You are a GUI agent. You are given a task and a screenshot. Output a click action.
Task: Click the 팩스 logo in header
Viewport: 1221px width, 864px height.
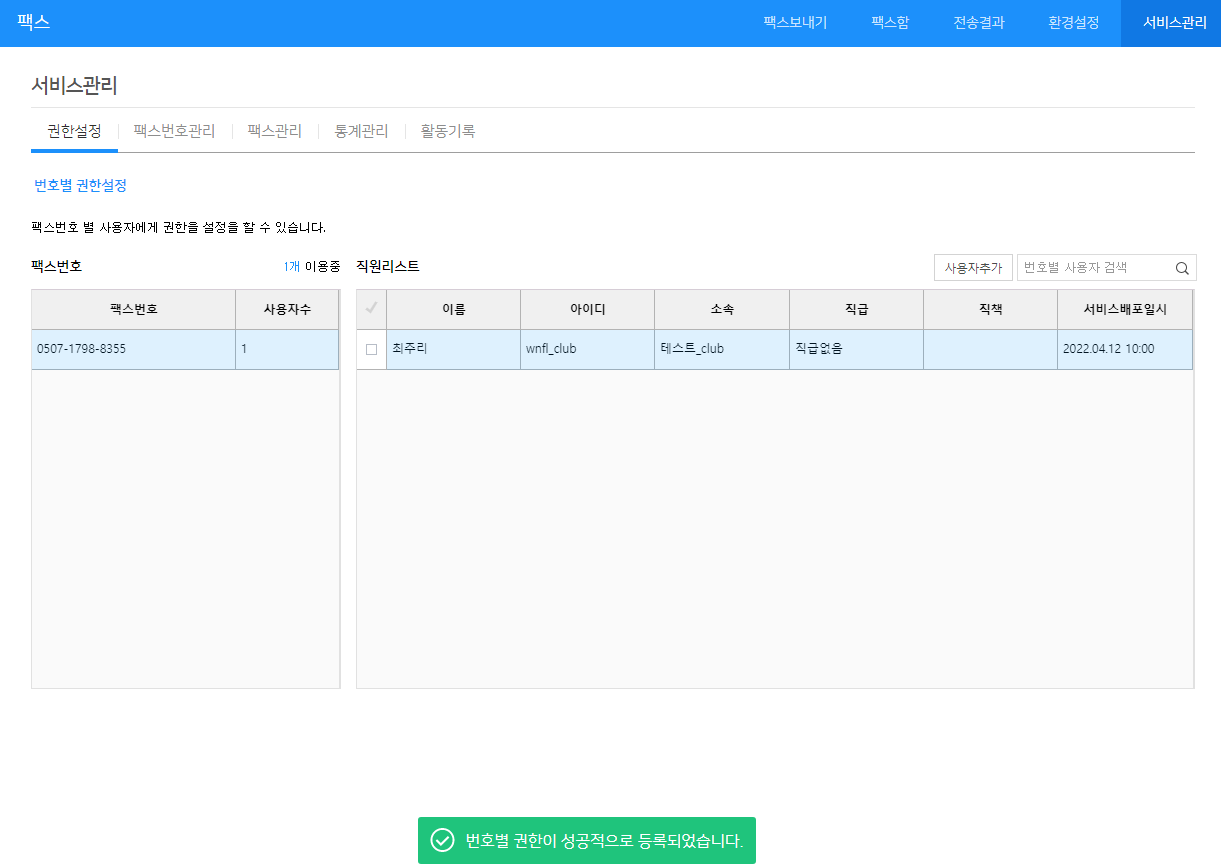coord(33,22)
